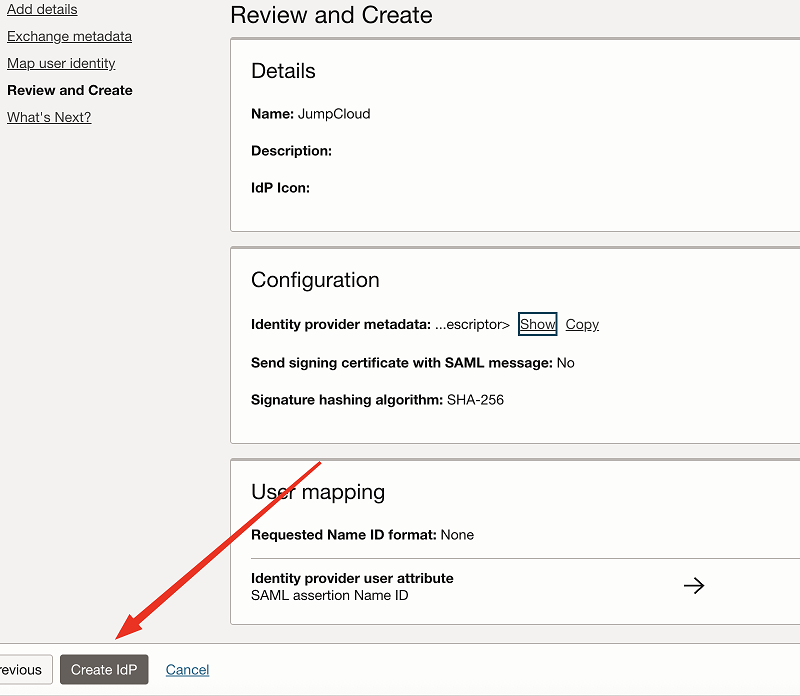
Task: Click Review and Create page title
Action: point(332,15)
